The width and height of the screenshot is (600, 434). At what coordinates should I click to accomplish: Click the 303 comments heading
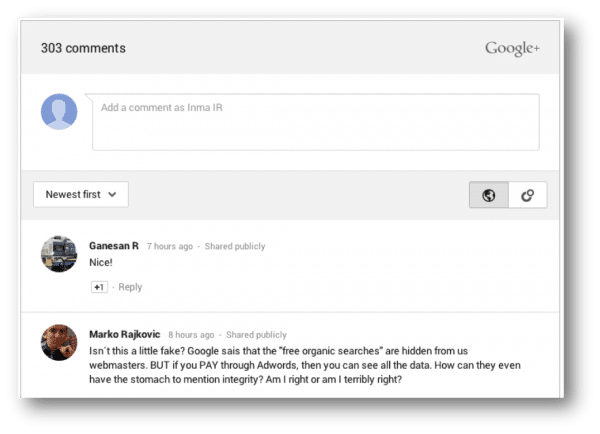[x=83, y=48]
